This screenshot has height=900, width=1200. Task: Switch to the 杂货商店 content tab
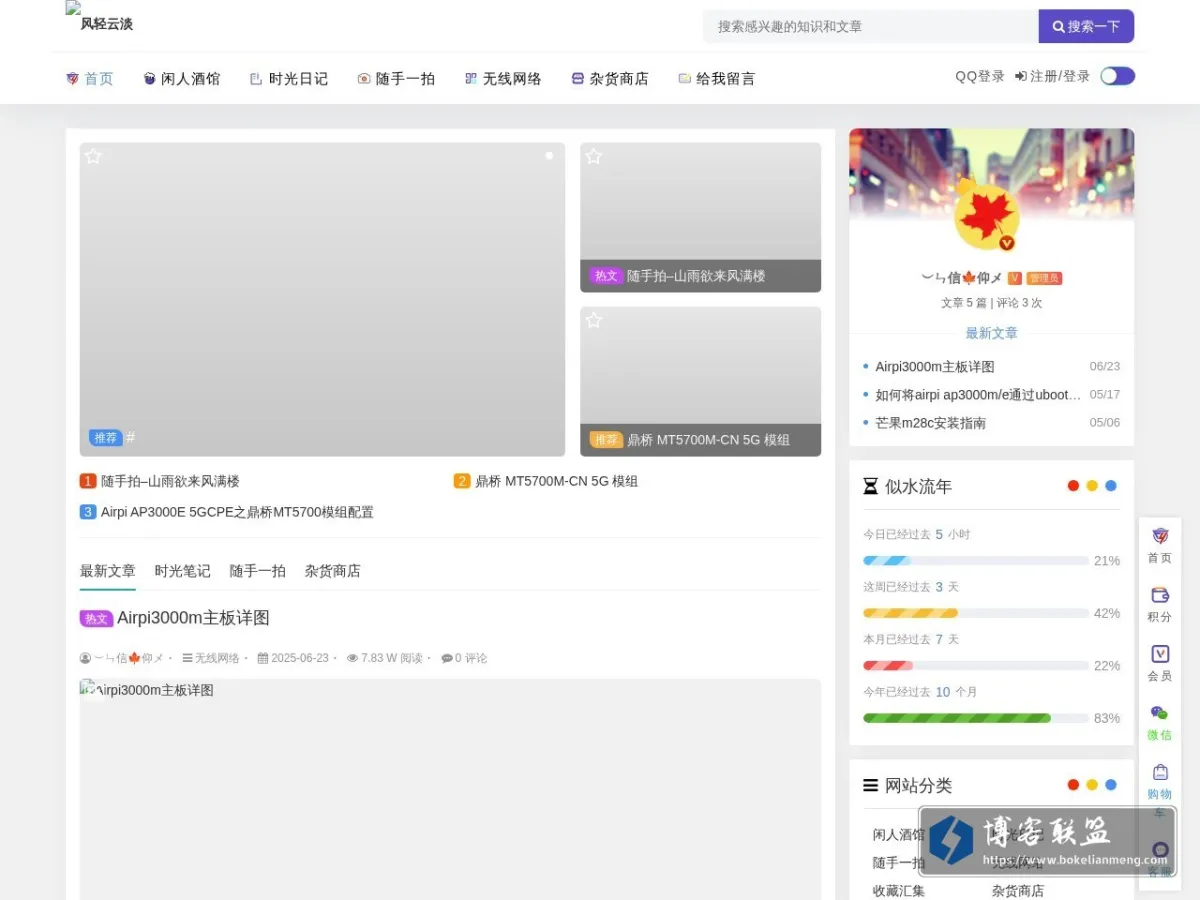pos(333,571)
